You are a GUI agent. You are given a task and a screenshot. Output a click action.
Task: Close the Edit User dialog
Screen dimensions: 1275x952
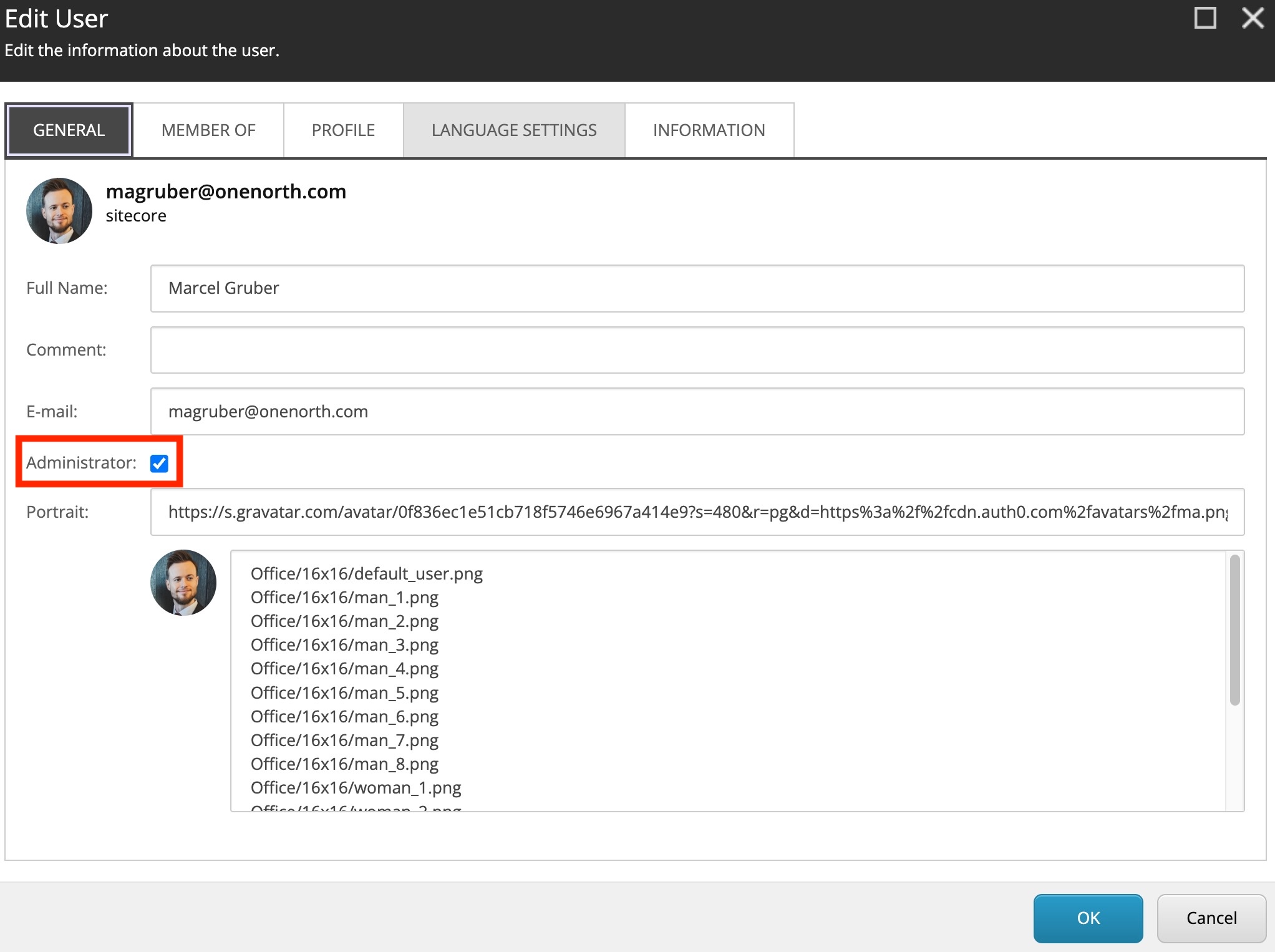(1253, 18)
